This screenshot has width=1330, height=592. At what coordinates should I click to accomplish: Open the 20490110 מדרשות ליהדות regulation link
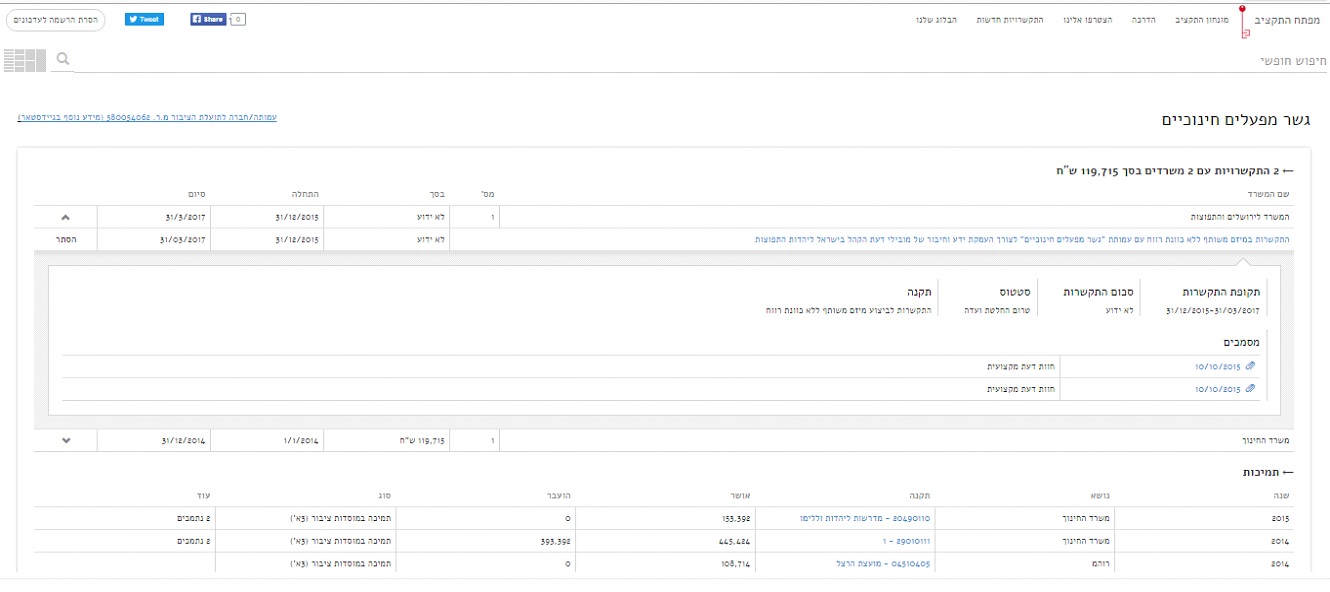(x=865, y=518)
